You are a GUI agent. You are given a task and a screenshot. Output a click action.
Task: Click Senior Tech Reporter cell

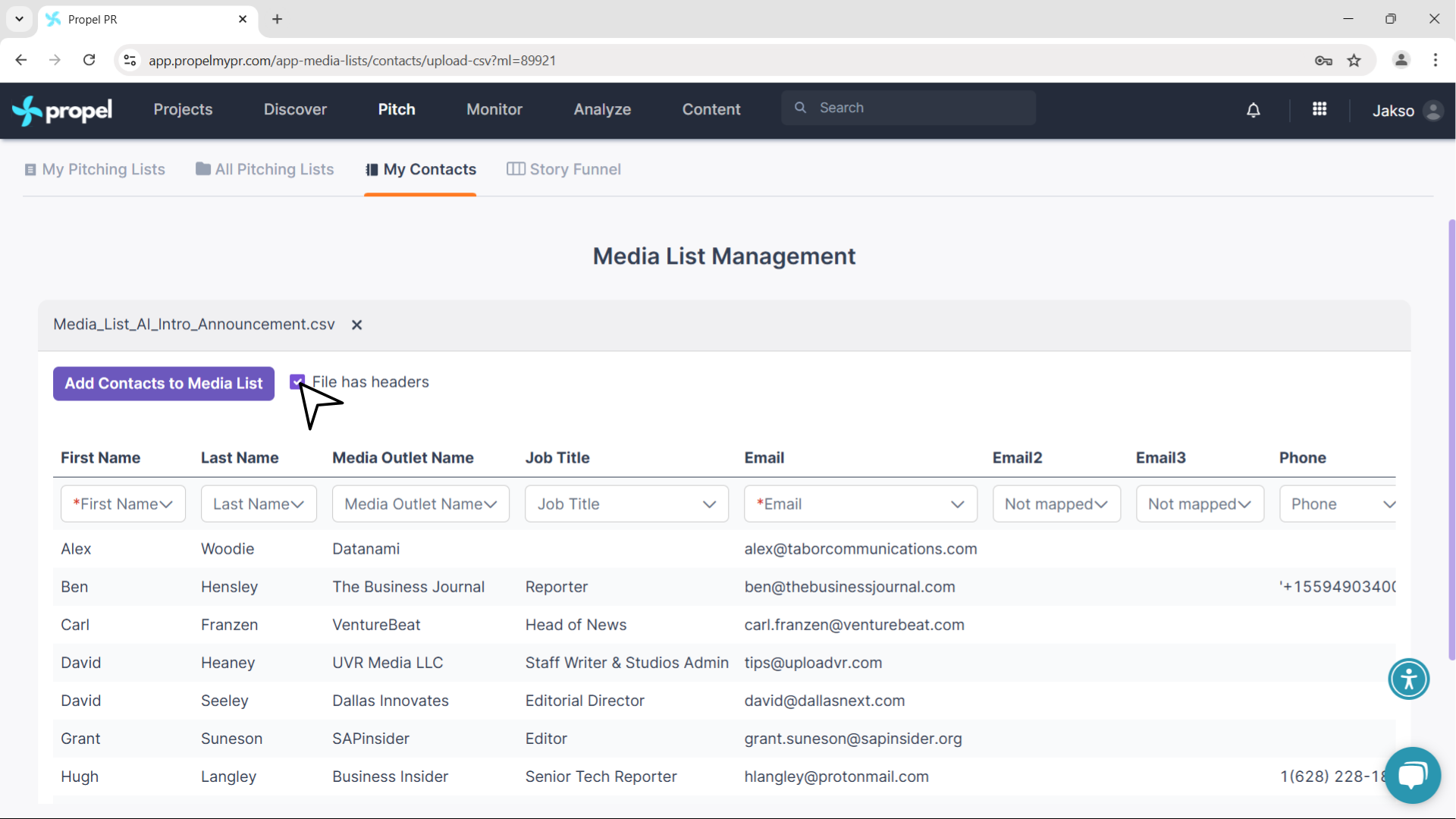point(601,777)
